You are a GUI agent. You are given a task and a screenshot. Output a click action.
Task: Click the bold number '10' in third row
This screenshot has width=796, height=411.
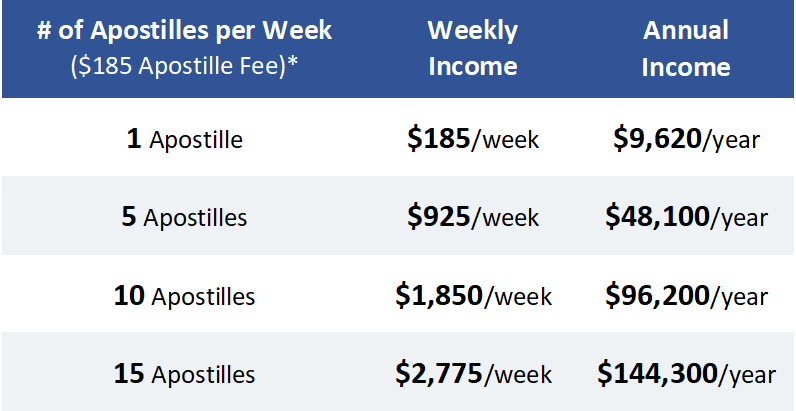[x=129, y=296]
